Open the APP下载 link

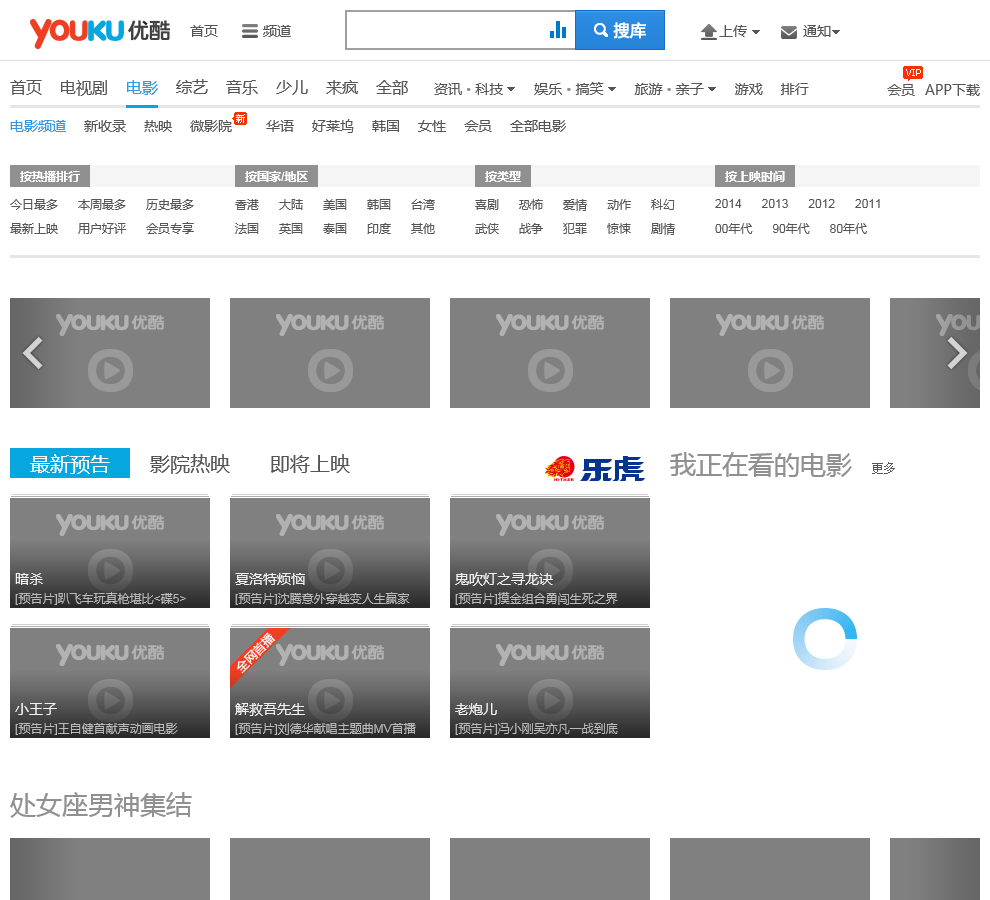[x=952, y=90]
